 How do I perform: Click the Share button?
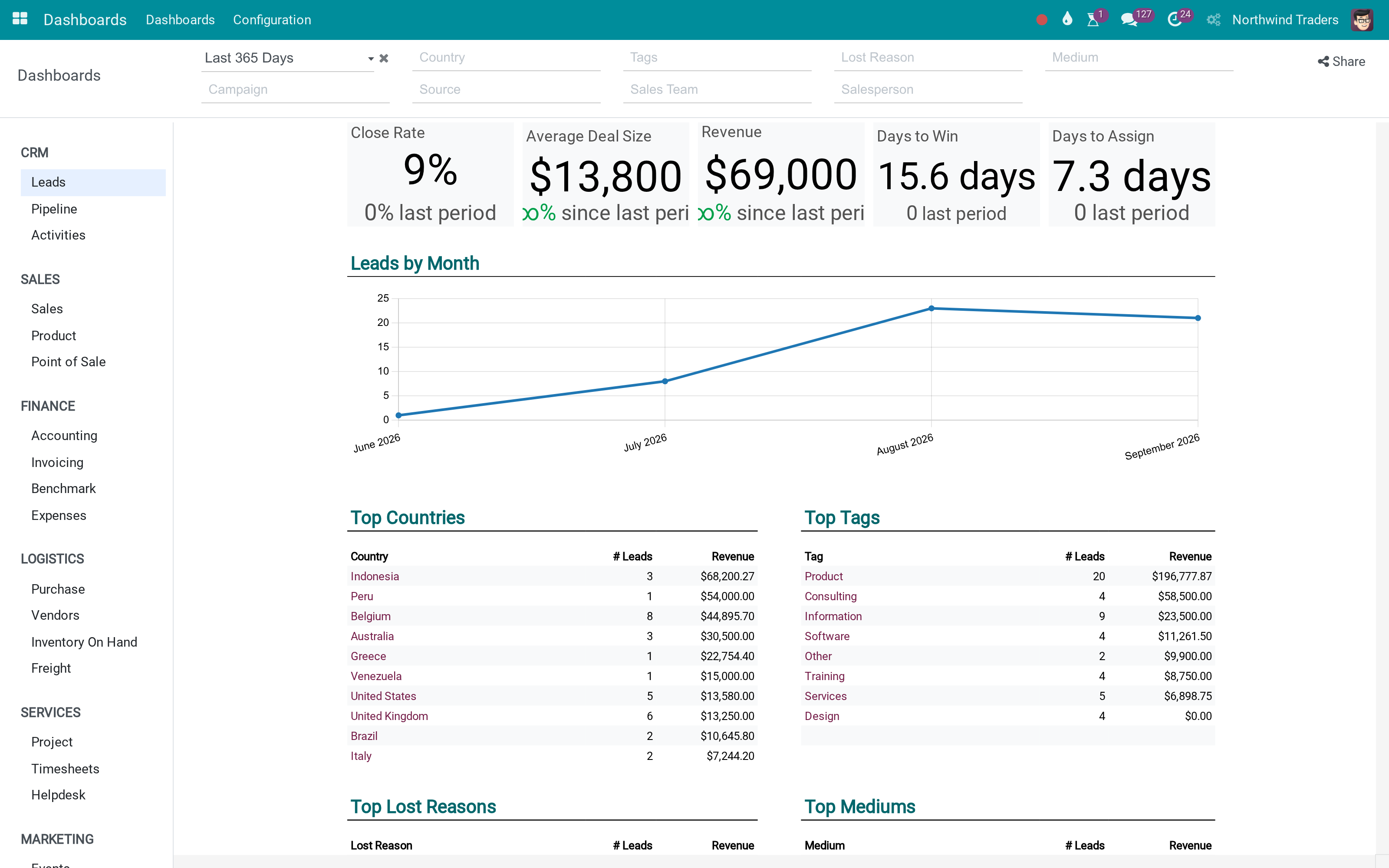(x=1341, y=62)
